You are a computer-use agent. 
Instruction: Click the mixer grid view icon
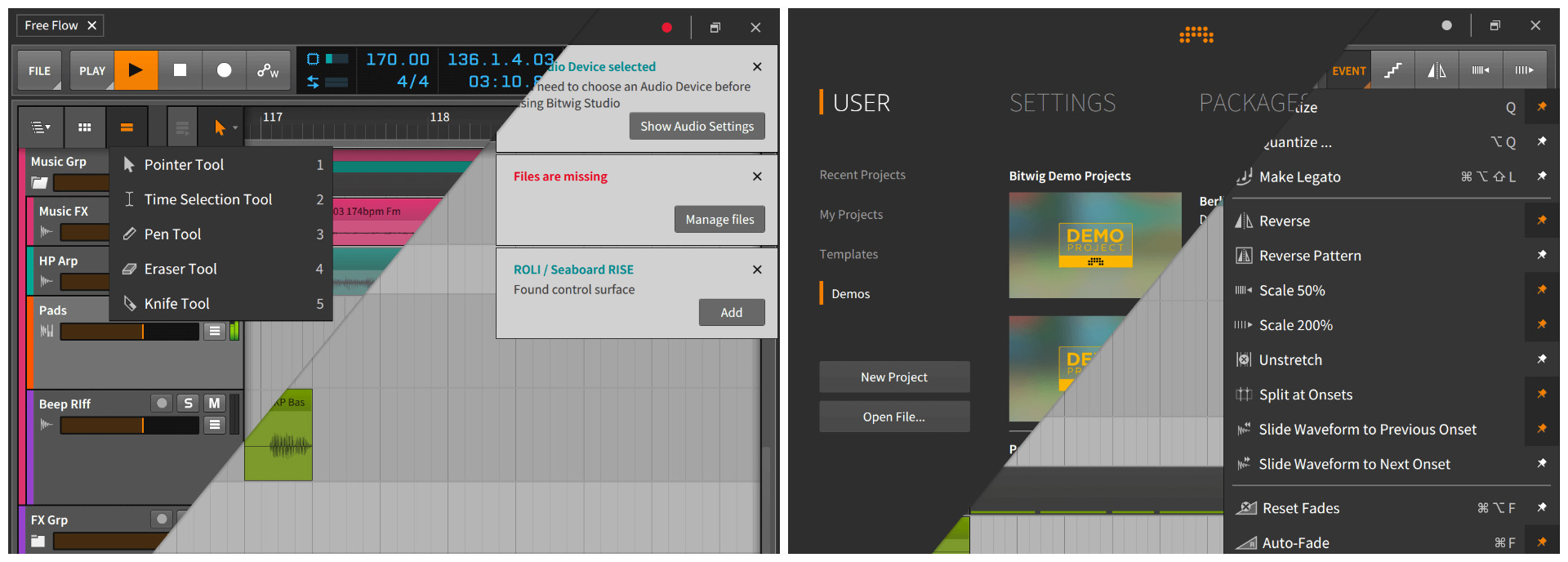click(84, 127)
